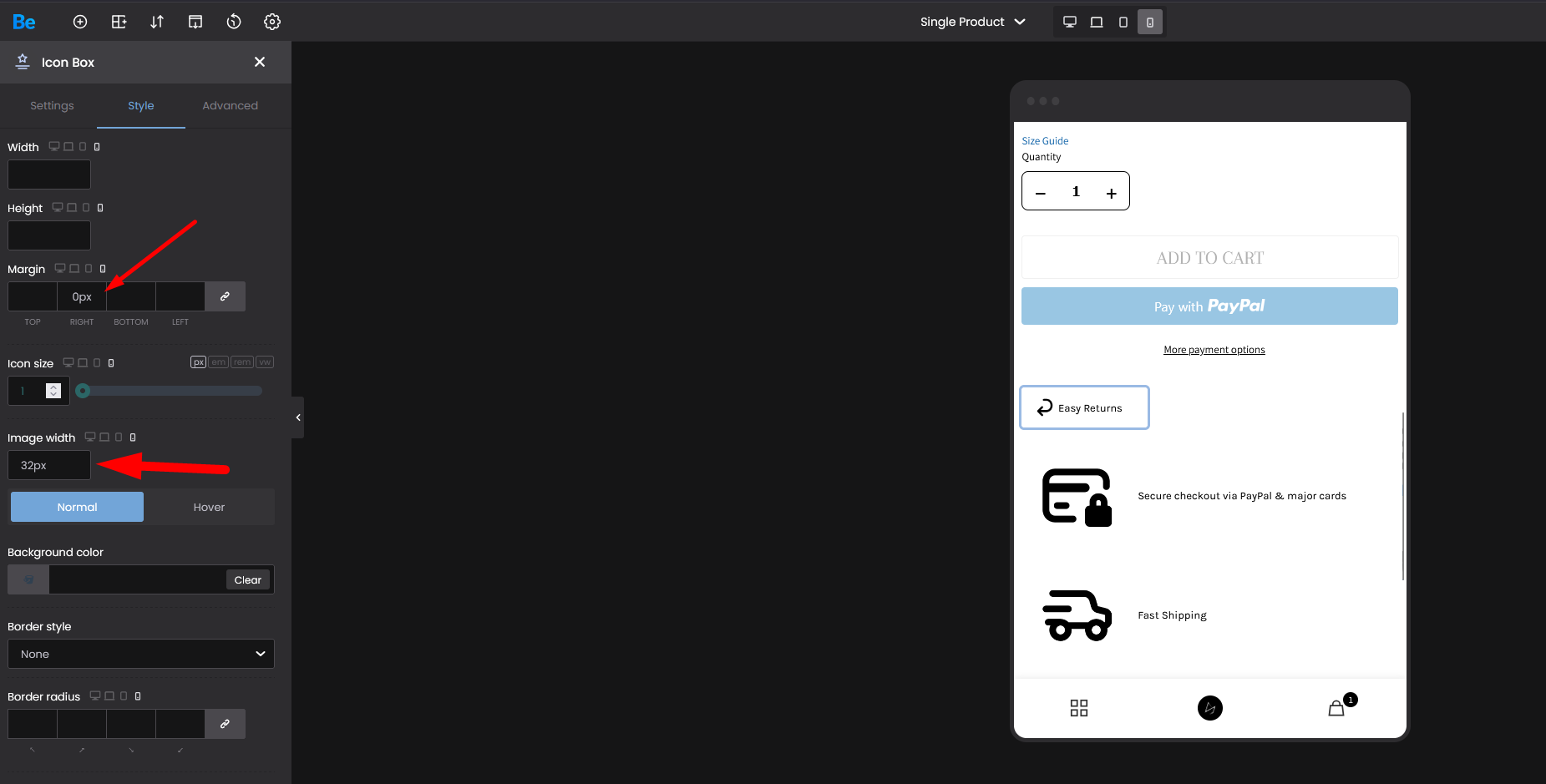The image size is (1546, 784).
Task: Toggle linked values for Margin fields
Action: 225,296
